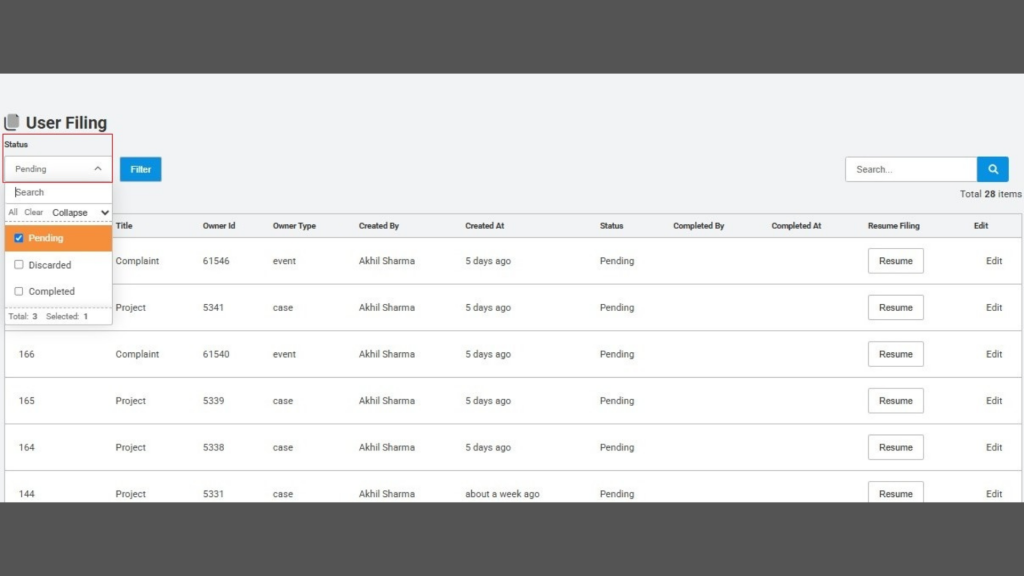Resume the filing for row 164
The height and width of the screenshot is (576, 1024).
(x=895, y=447)
